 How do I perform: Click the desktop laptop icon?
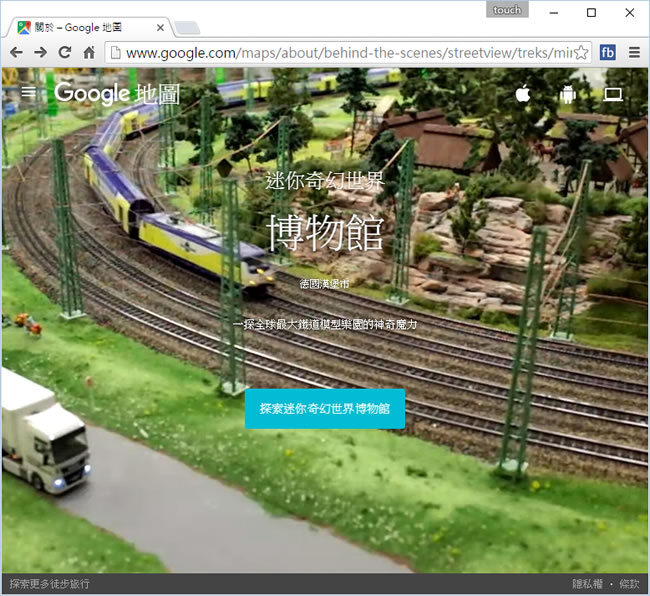coord(613,94)
